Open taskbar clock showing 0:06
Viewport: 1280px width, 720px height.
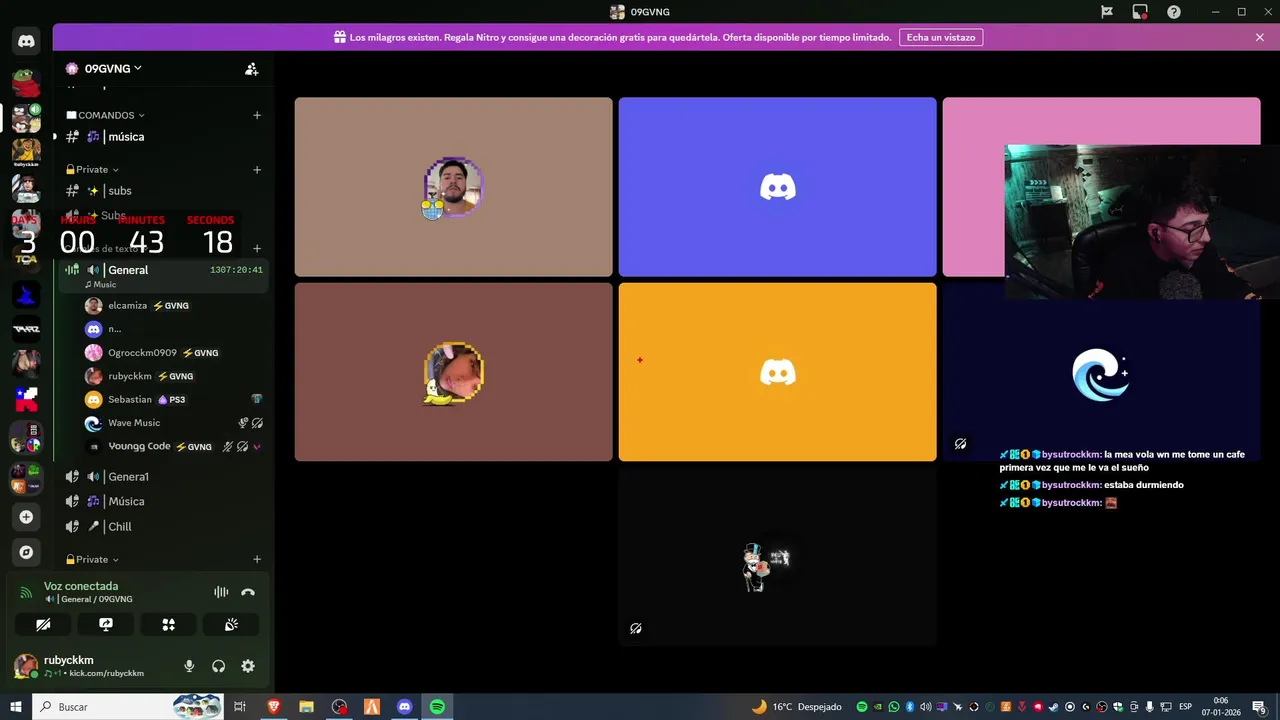pos(1223,707)
